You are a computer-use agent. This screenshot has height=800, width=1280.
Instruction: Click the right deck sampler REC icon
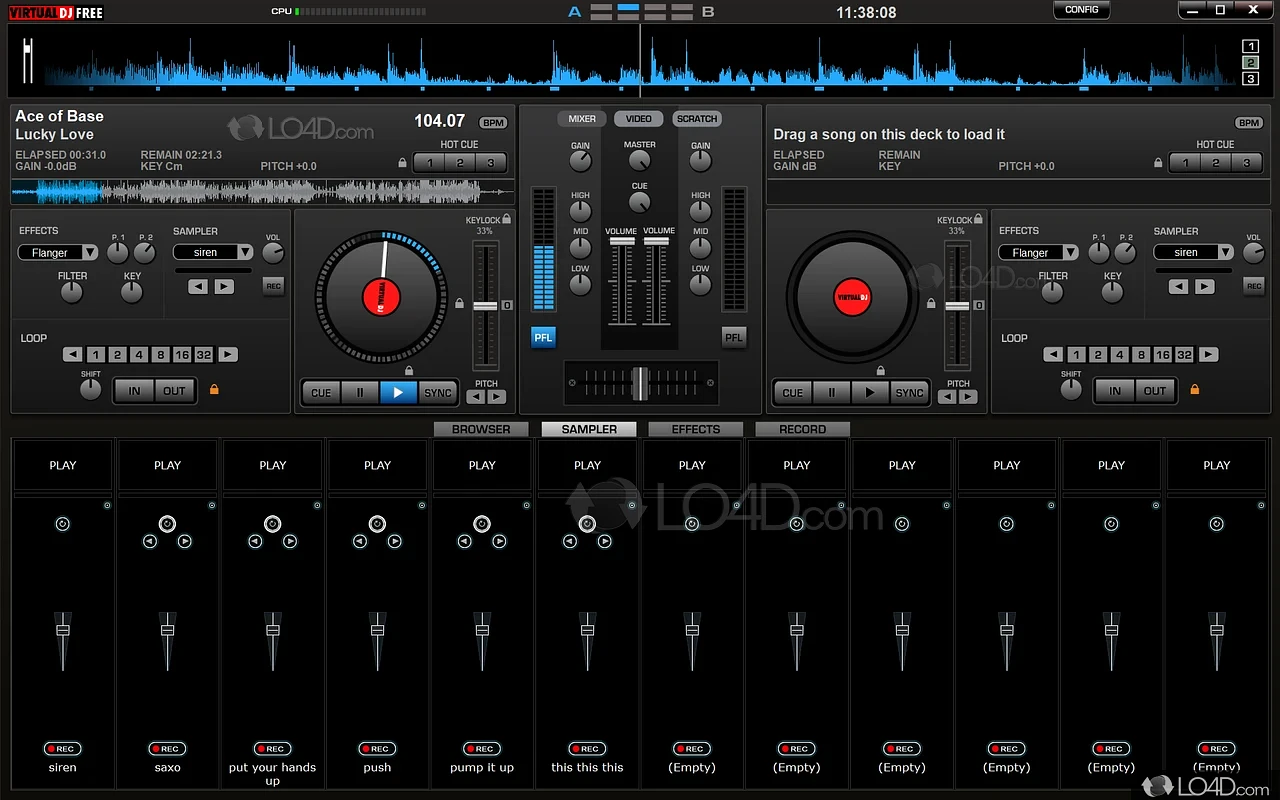1254,286
